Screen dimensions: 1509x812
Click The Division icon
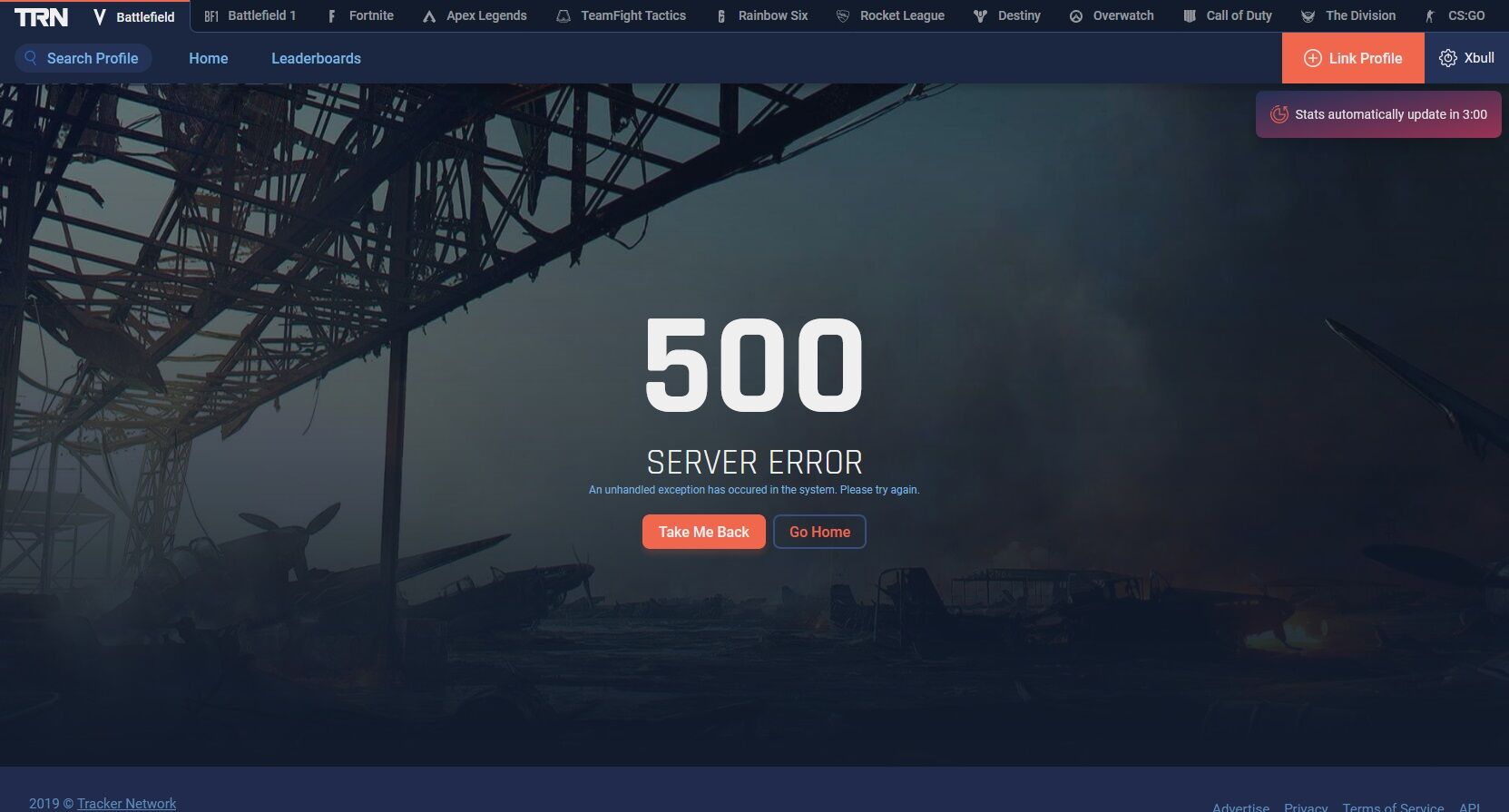[1308, 16]
